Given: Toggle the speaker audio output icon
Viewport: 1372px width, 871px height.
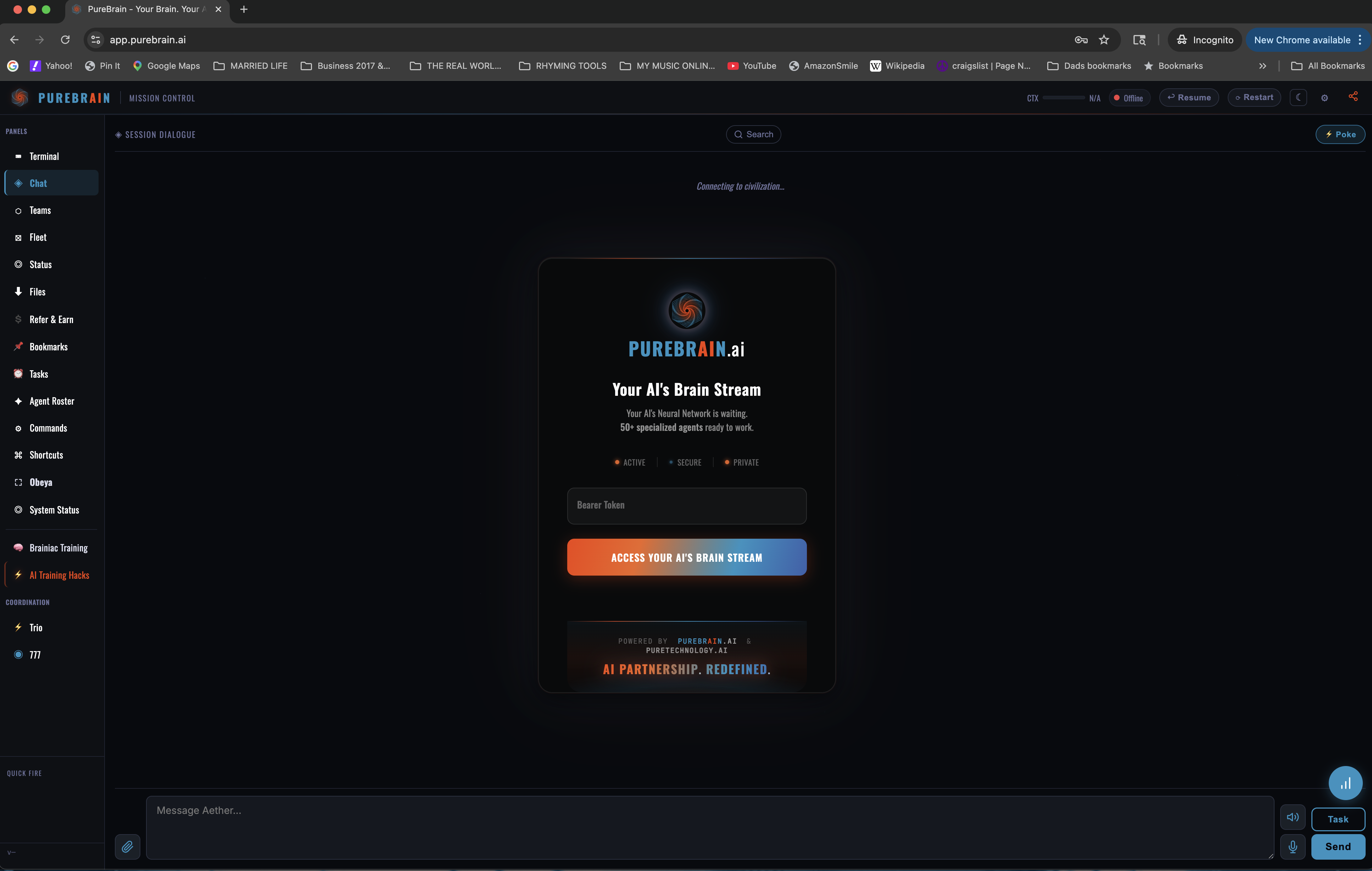Looking at the screenshot, I should point(1293,817).
